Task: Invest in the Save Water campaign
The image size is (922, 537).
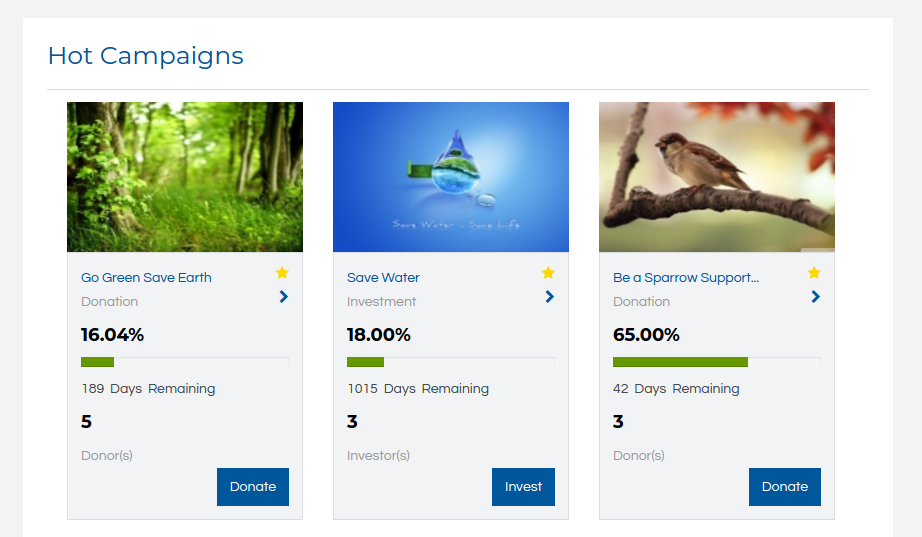Action: click(x=523, y=486)
